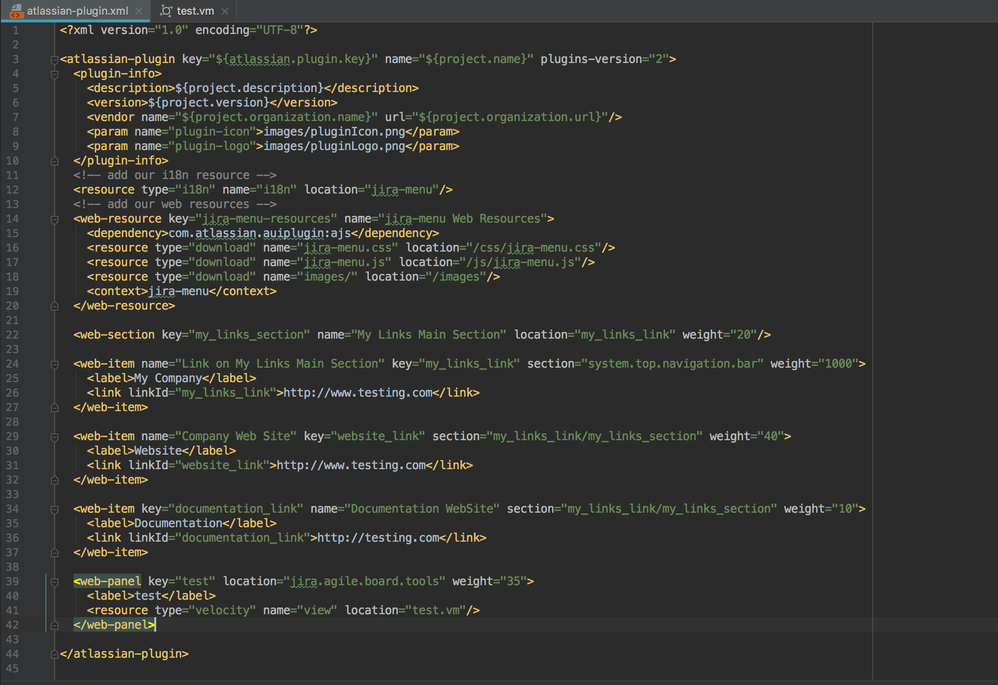
Task: Click the ${project.version} text
Action: click(209, 102)
